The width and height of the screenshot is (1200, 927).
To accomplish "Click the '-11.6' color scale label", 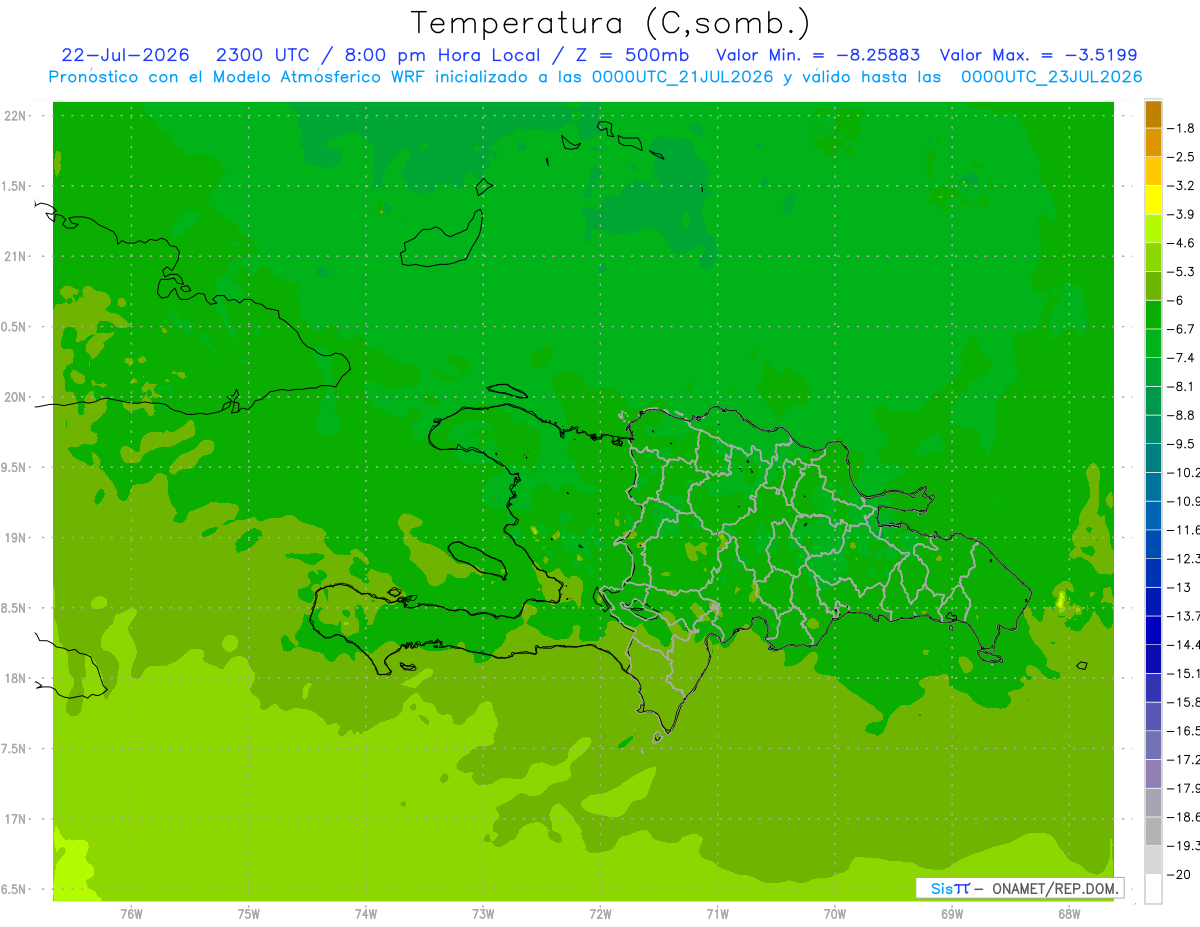I will click(1185, 530).
